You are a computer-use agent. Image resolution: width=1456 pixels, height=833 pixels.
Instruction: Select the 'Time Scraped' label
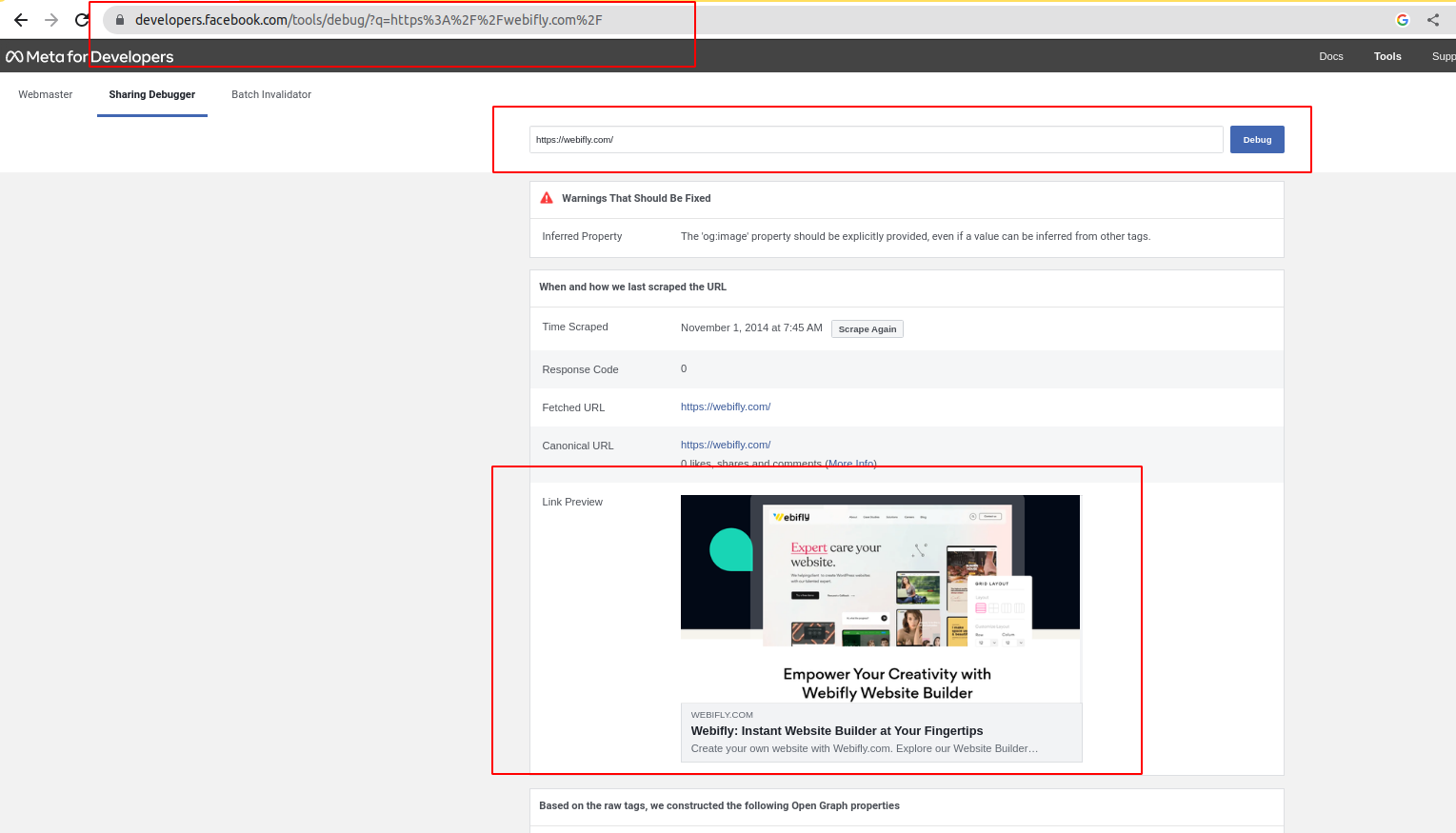tap(575, 327)
